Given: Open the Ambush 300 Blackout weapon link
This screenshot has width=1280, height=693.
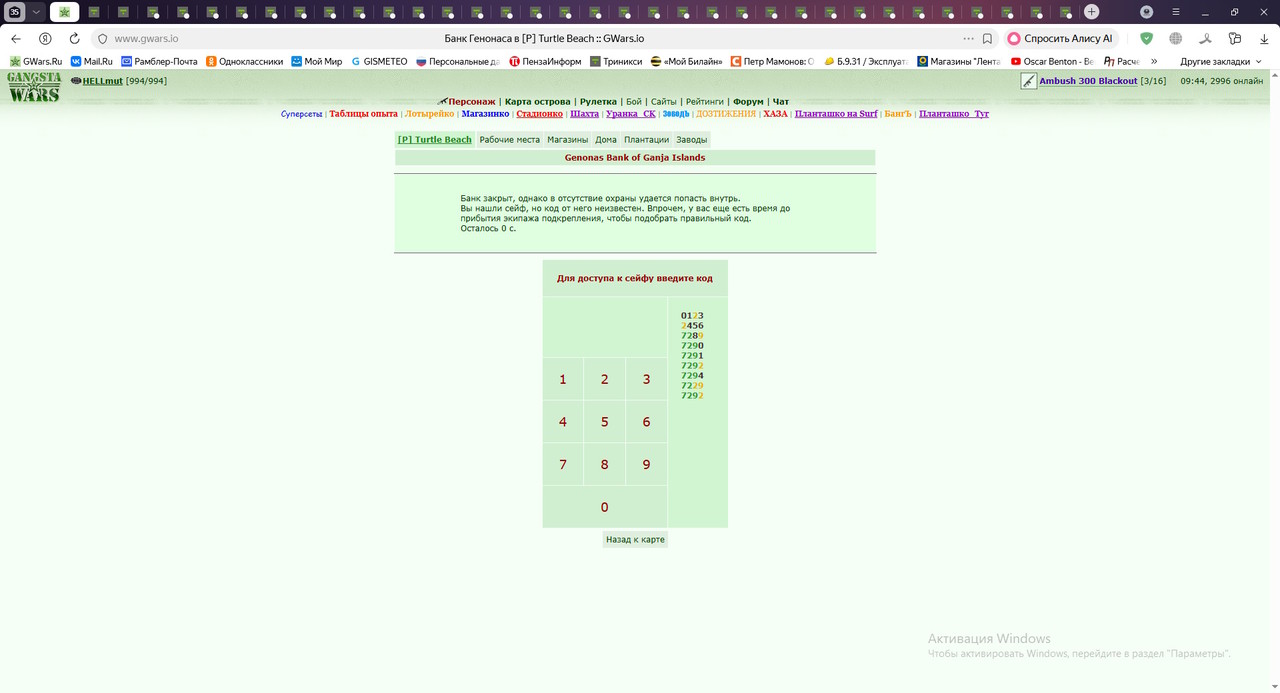Looking at the screenshot, I should click(x=1088, y=81).
